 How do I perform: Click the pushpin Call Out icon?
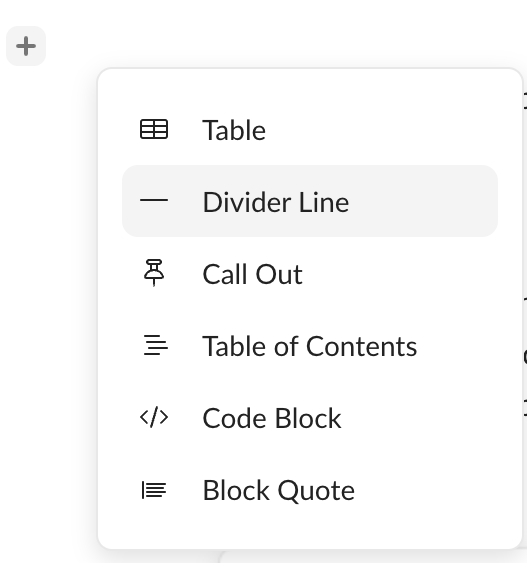tap(154, 273)
